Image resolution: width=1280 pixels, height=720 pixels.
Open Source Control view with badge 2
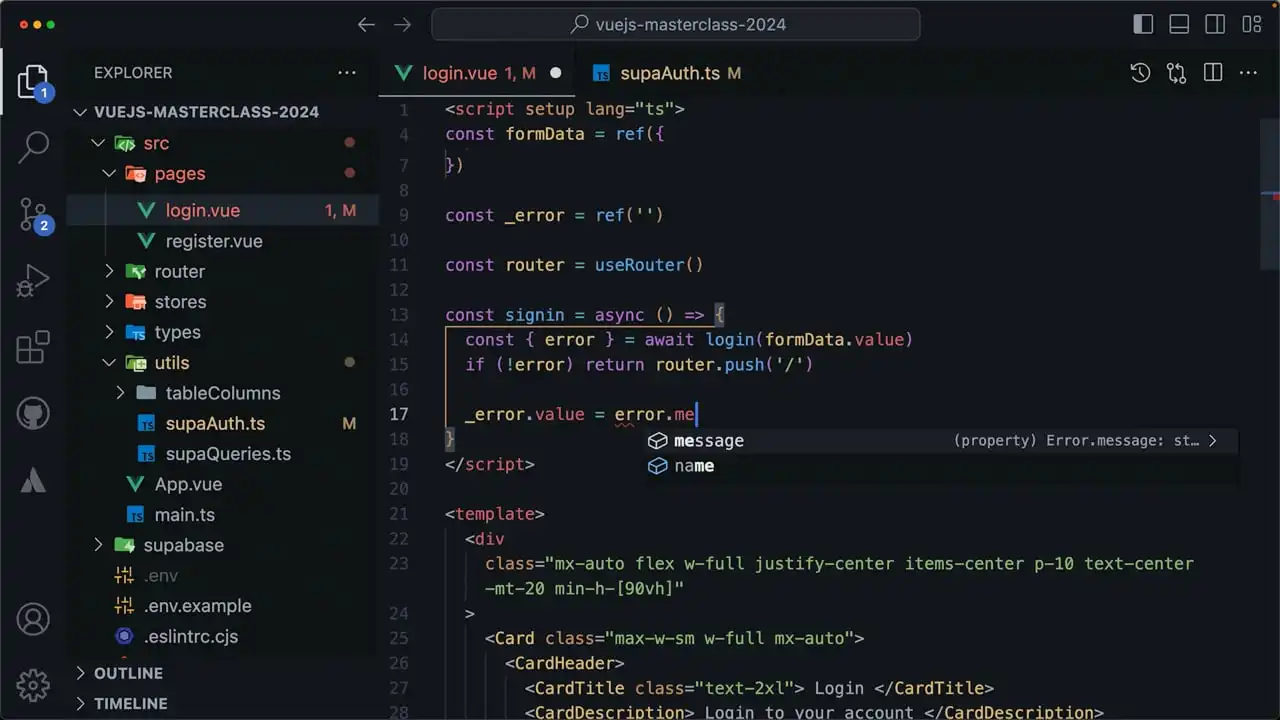[33, 214]
